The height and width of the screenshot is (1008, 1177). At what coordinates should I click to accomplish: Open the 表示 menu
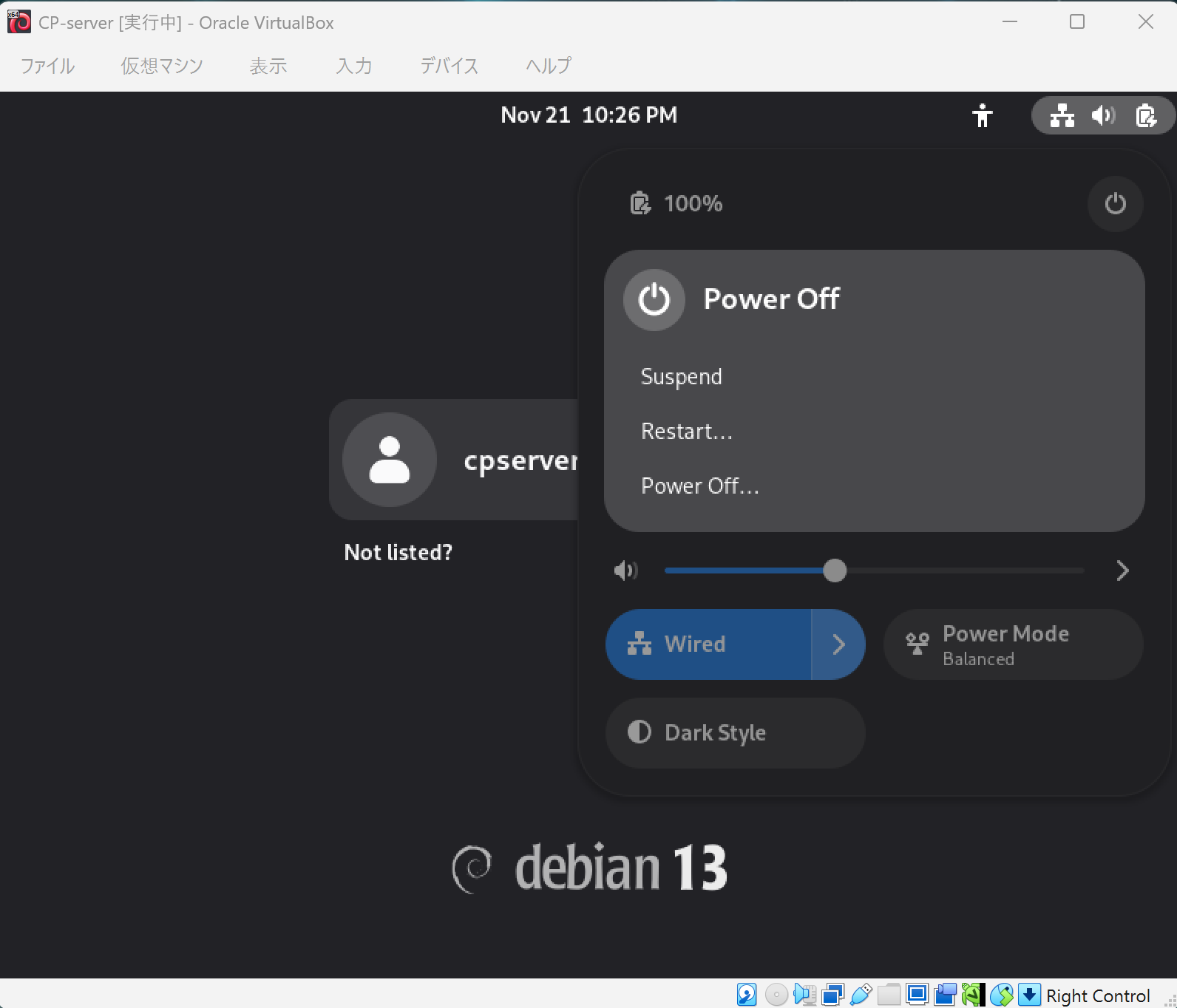[268, 66]
